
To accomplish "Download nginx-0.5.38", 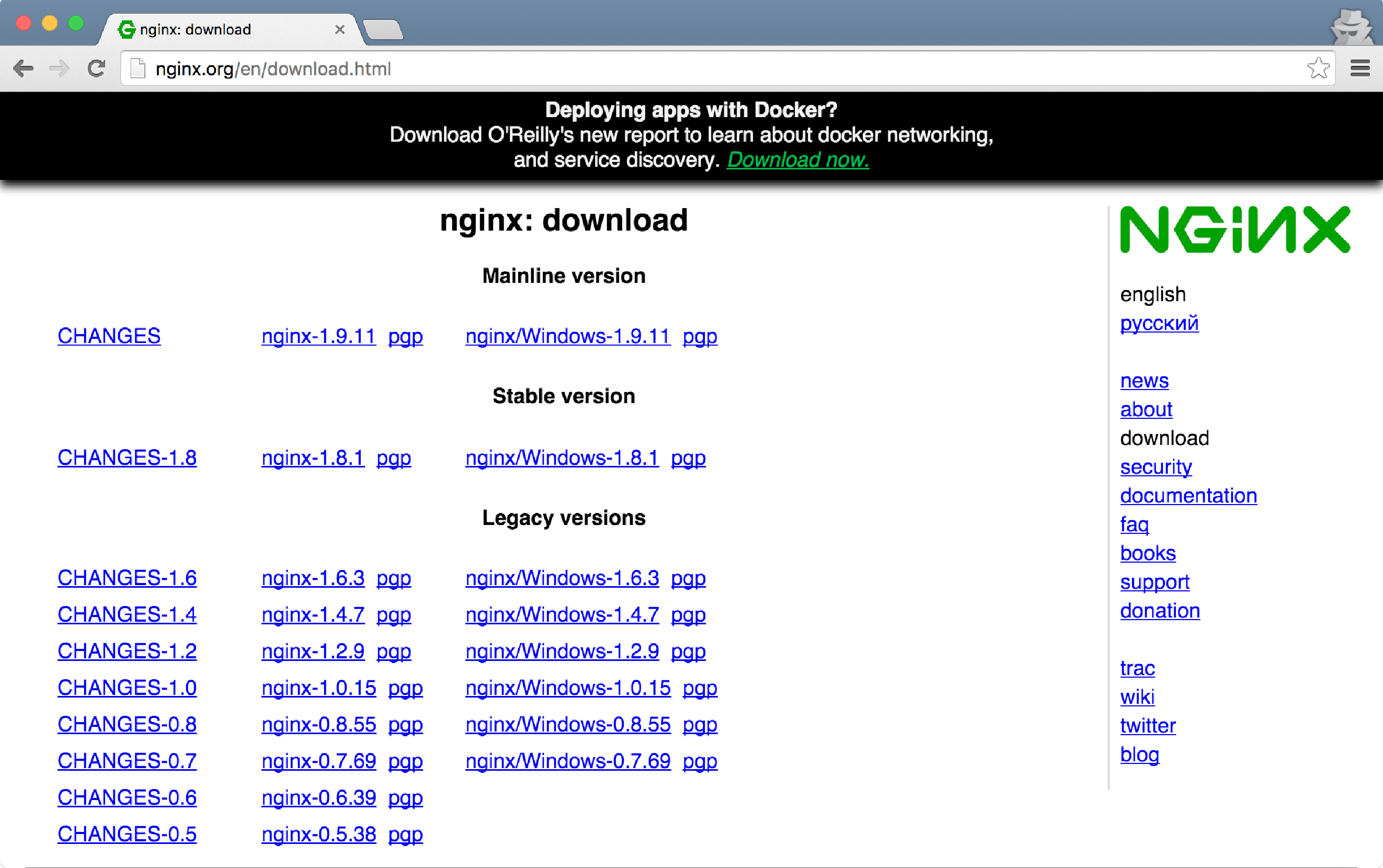I will point(318,834).
